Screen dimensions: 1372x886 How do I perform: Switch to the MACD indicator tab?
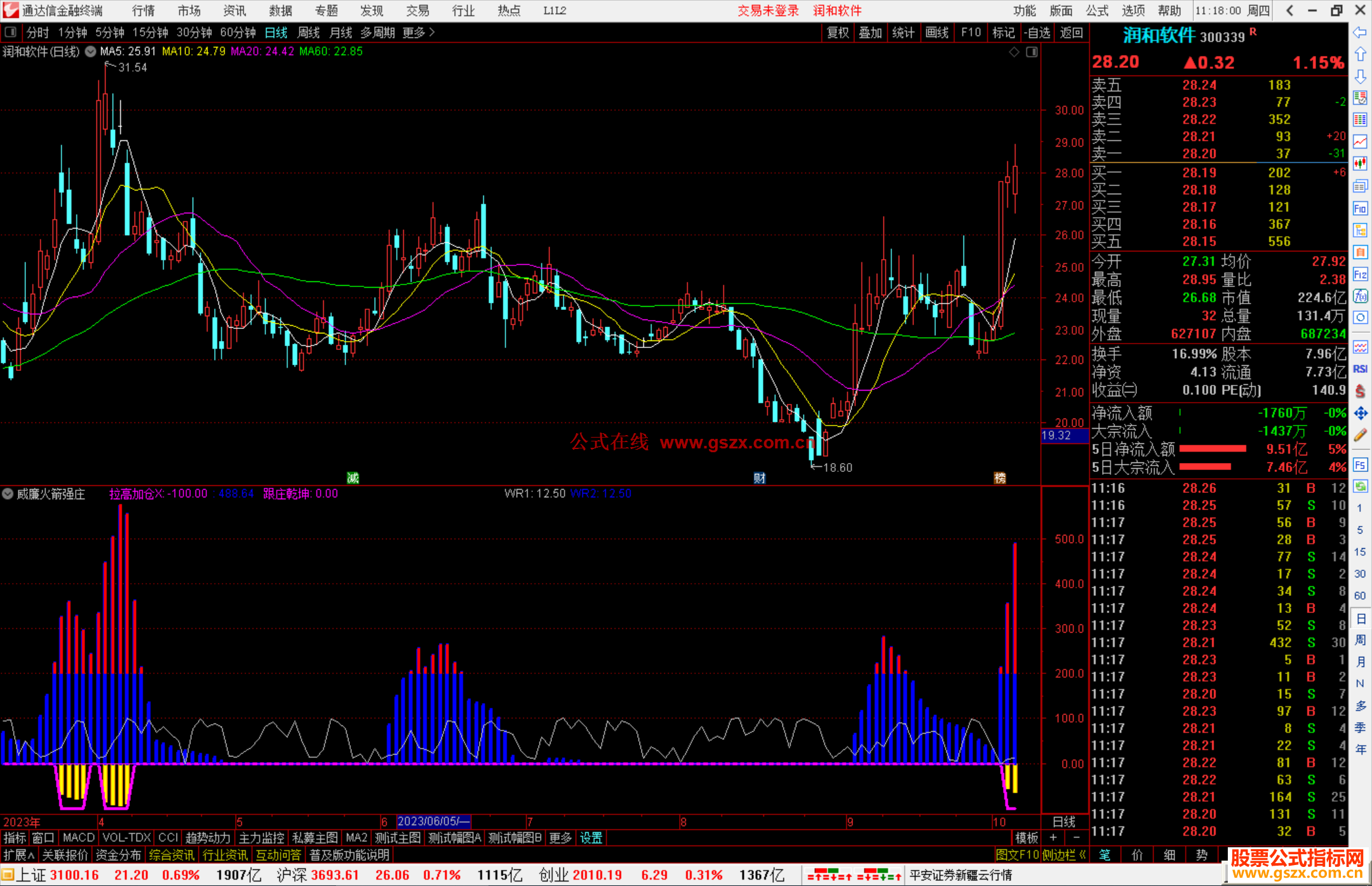78,838
